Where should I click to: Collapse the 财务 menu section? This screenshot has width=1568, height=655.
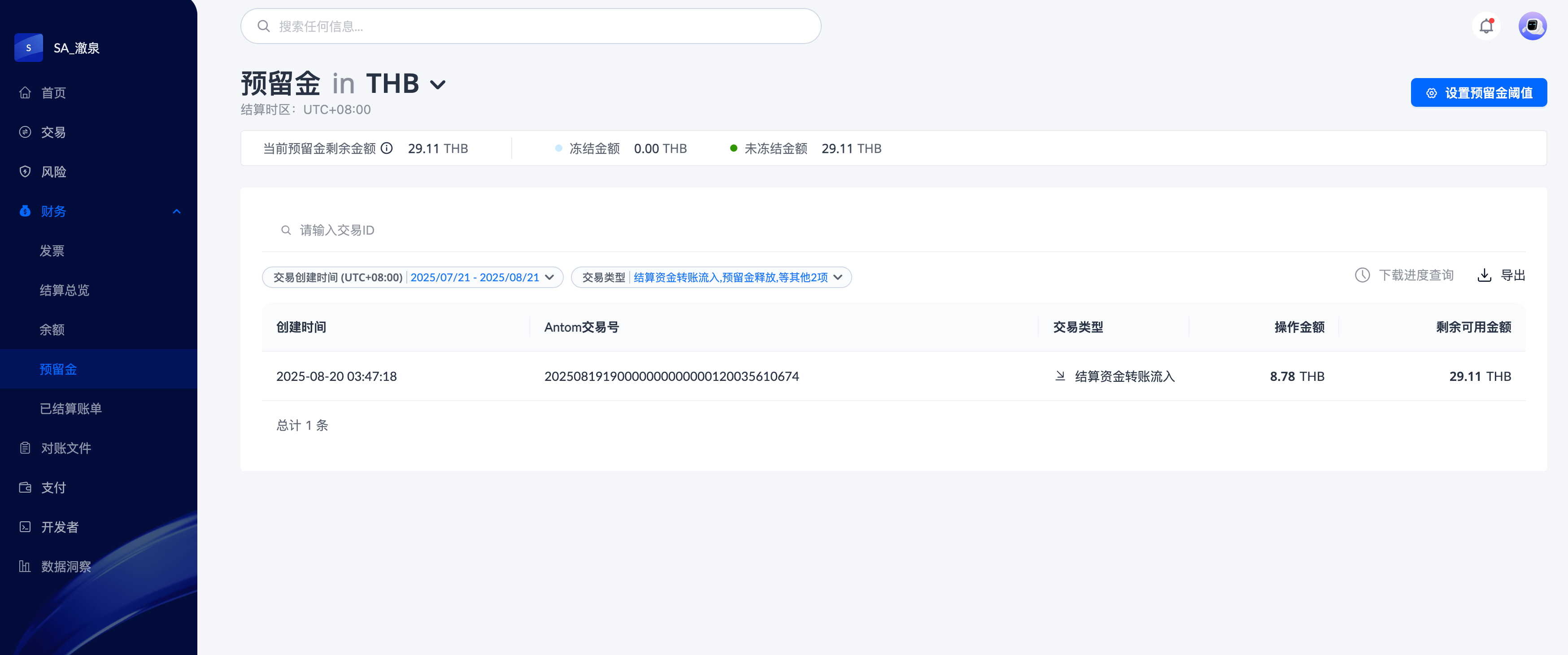click(x=177, y=211)
